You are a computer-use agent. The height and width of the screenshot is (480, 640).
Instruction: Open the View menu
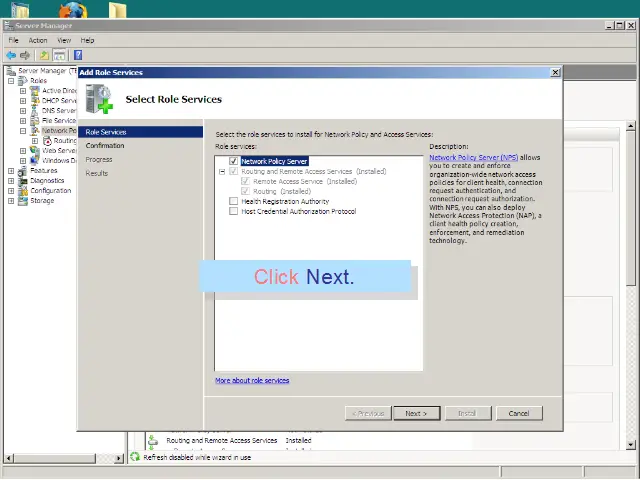pos(63,40)
